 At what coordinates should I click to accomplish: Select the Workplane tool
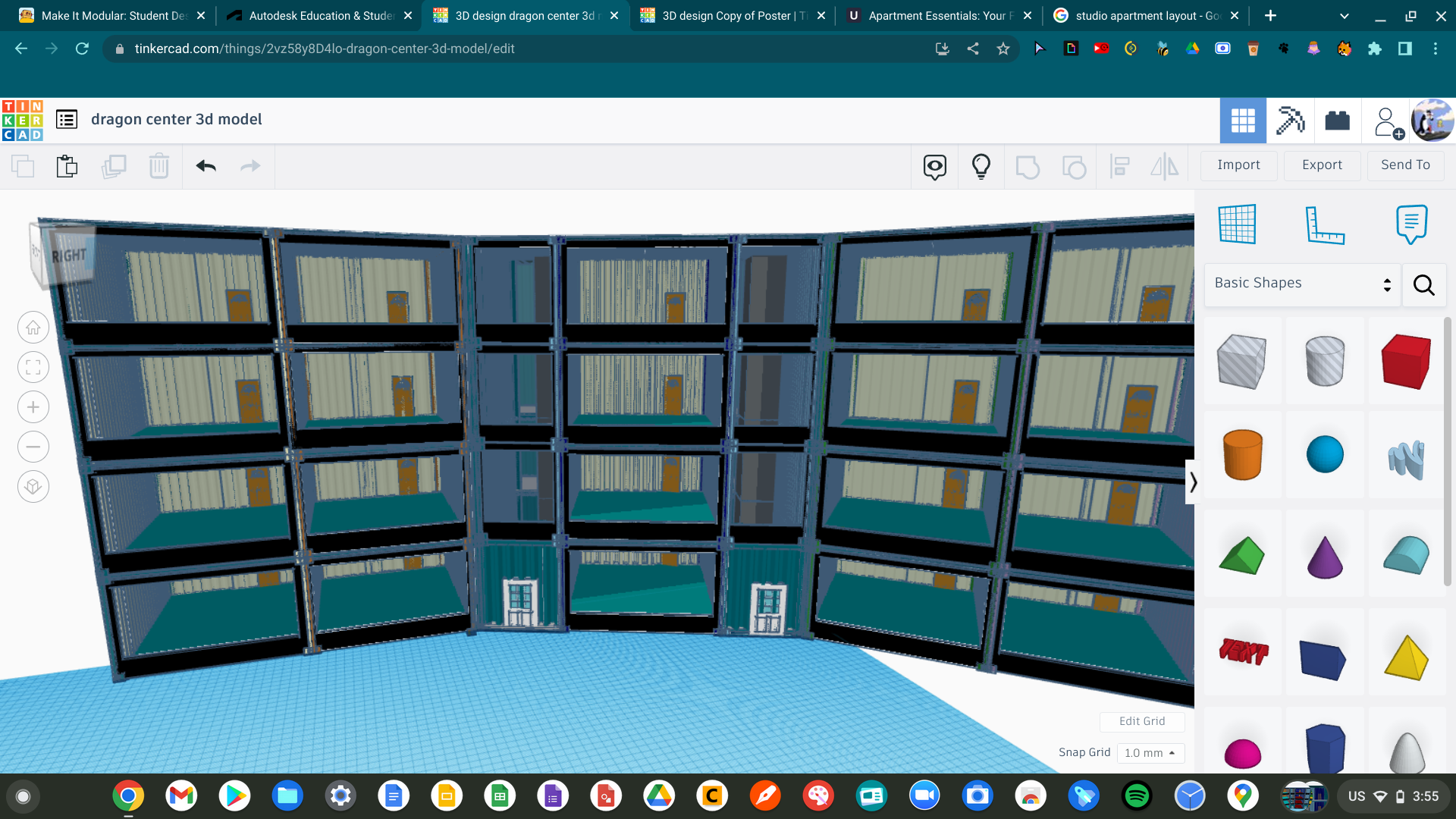(x=1238, y=224)
